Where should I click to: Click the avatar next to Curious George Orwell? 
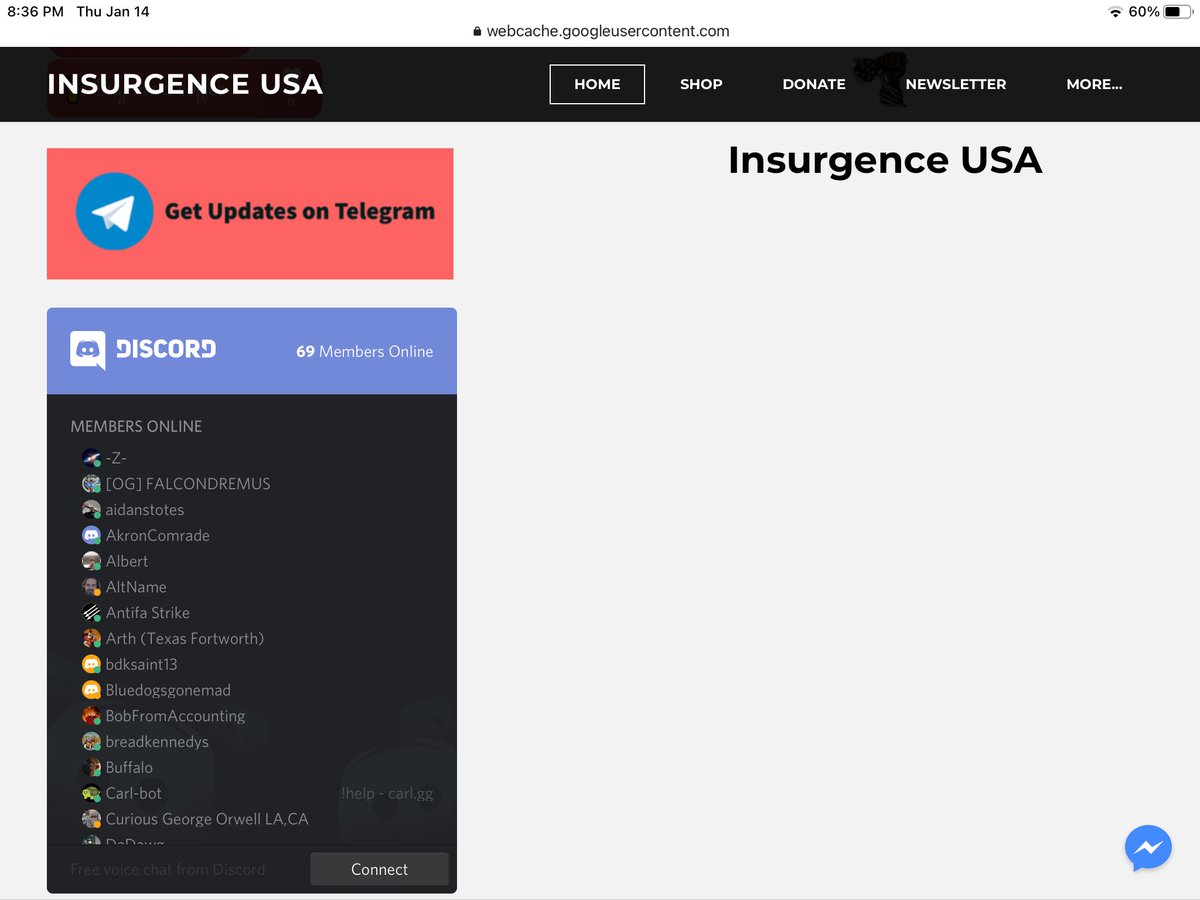[x=91, y=819]
